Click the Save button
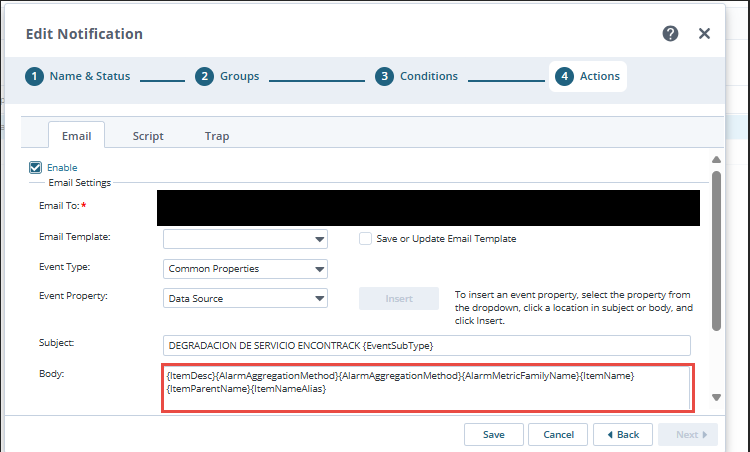The width and height of the screenshot is (750, 452). tap(494, 434)
